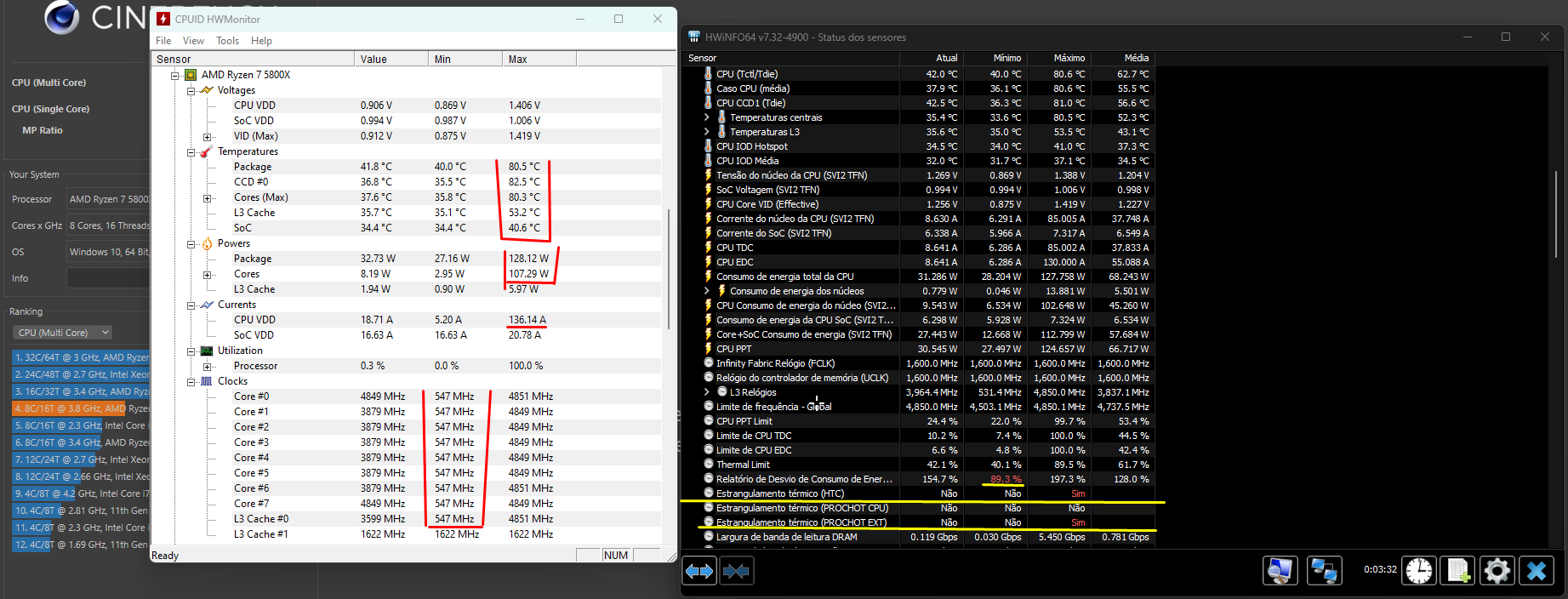Image resolution: width=1568 pixels, height=599 pixels.
Task: Expand Consumo de energia dos núcleos
Action: 706,291
